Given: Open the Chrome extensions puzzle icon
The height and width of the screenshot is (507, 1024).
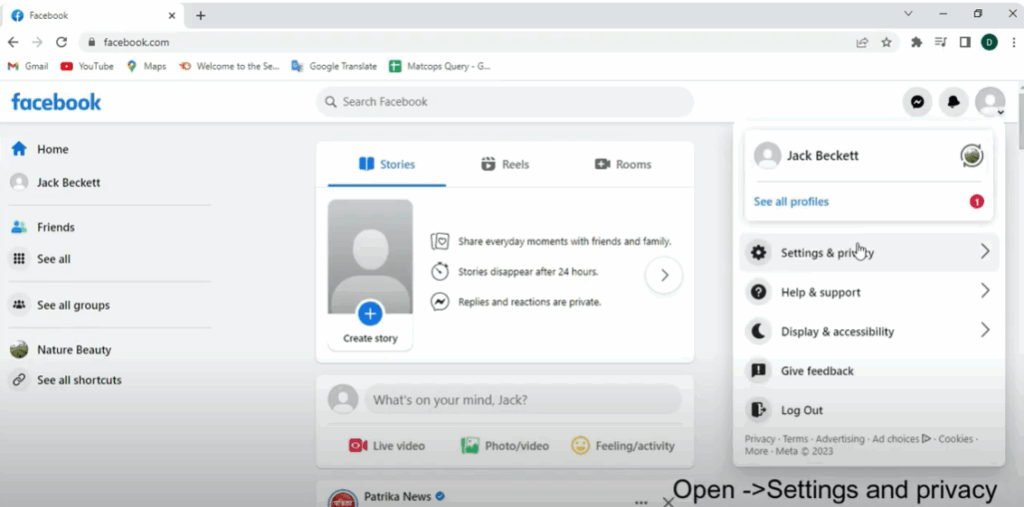Looking at the screenshot, I should point(916,42).
